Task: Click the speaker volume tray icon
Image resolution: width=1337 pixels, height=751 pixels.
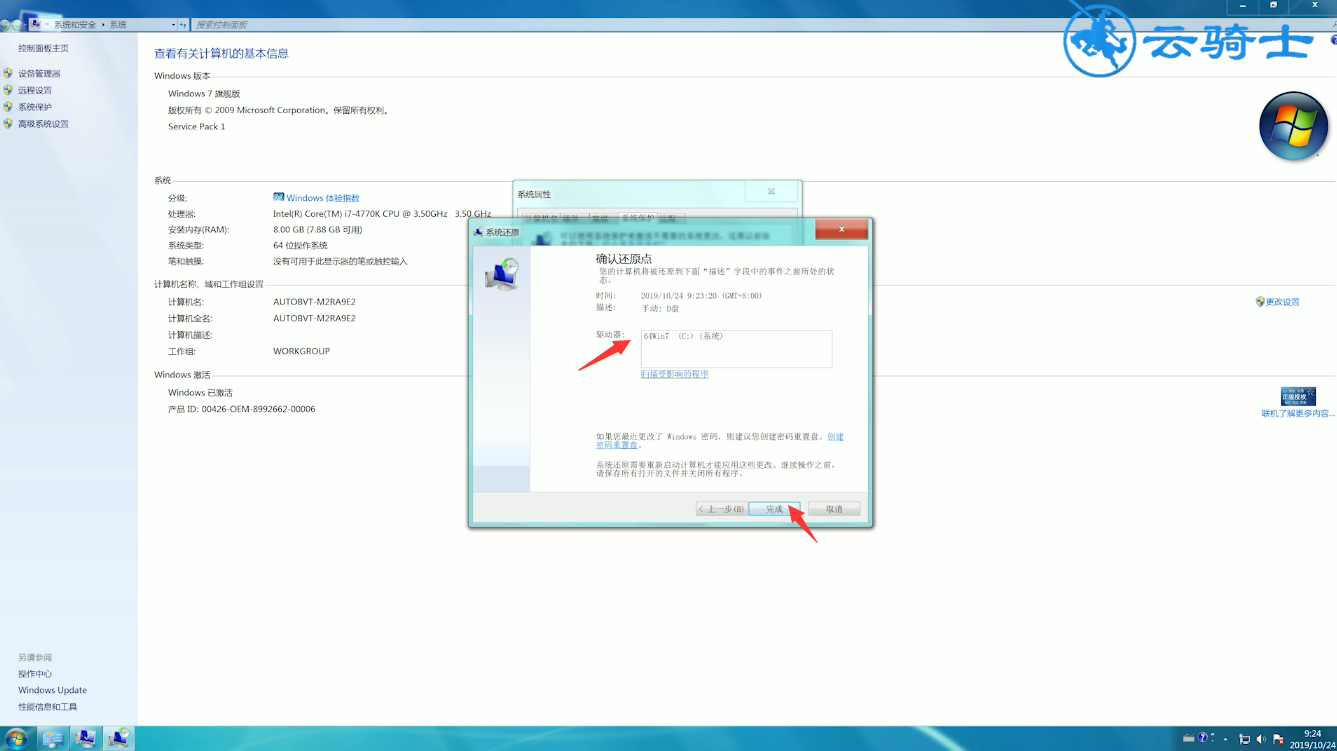Action: click(1261, 739)
